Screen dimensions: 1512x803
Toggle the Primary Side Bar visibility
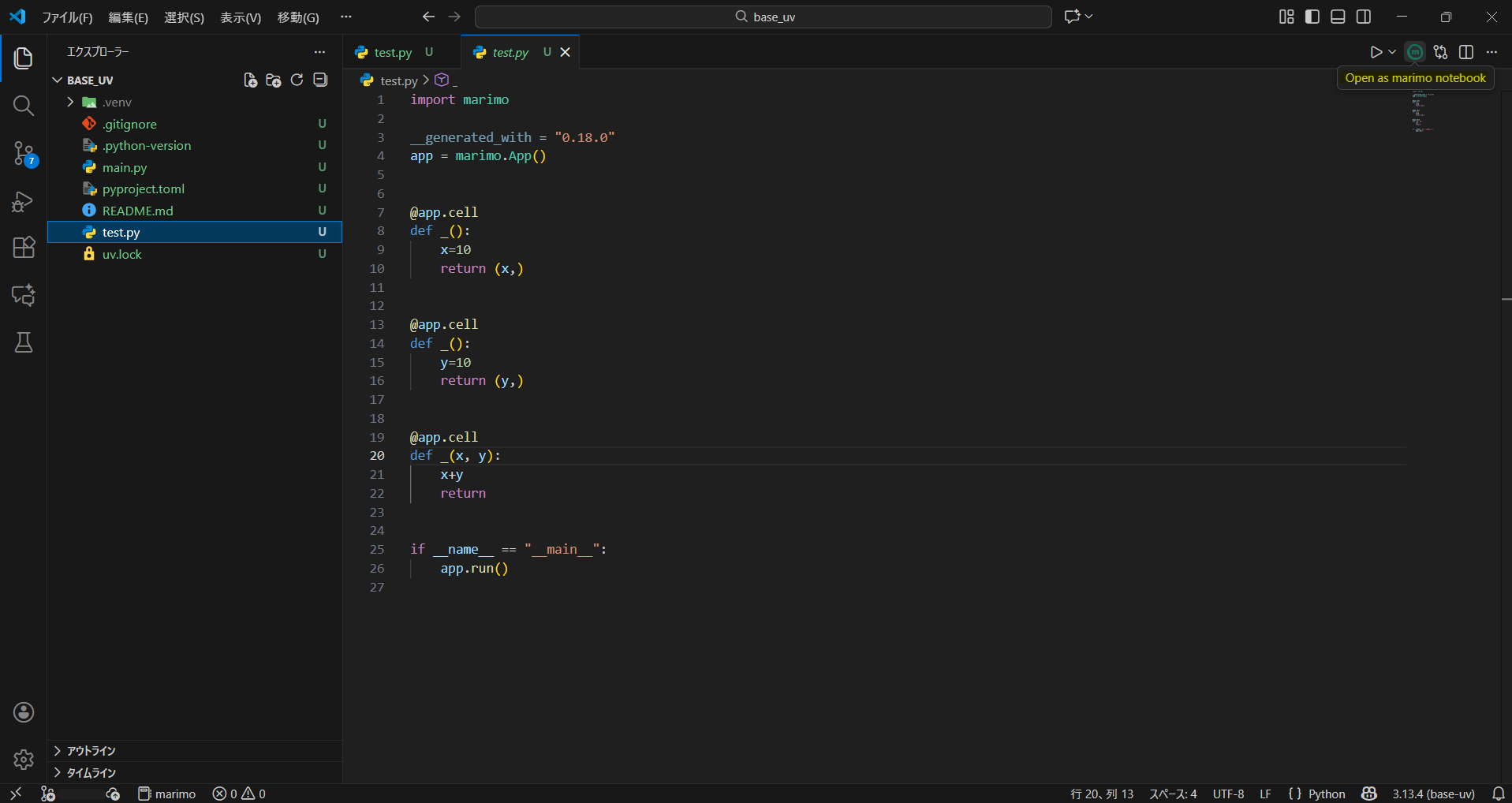[1312, 16]
